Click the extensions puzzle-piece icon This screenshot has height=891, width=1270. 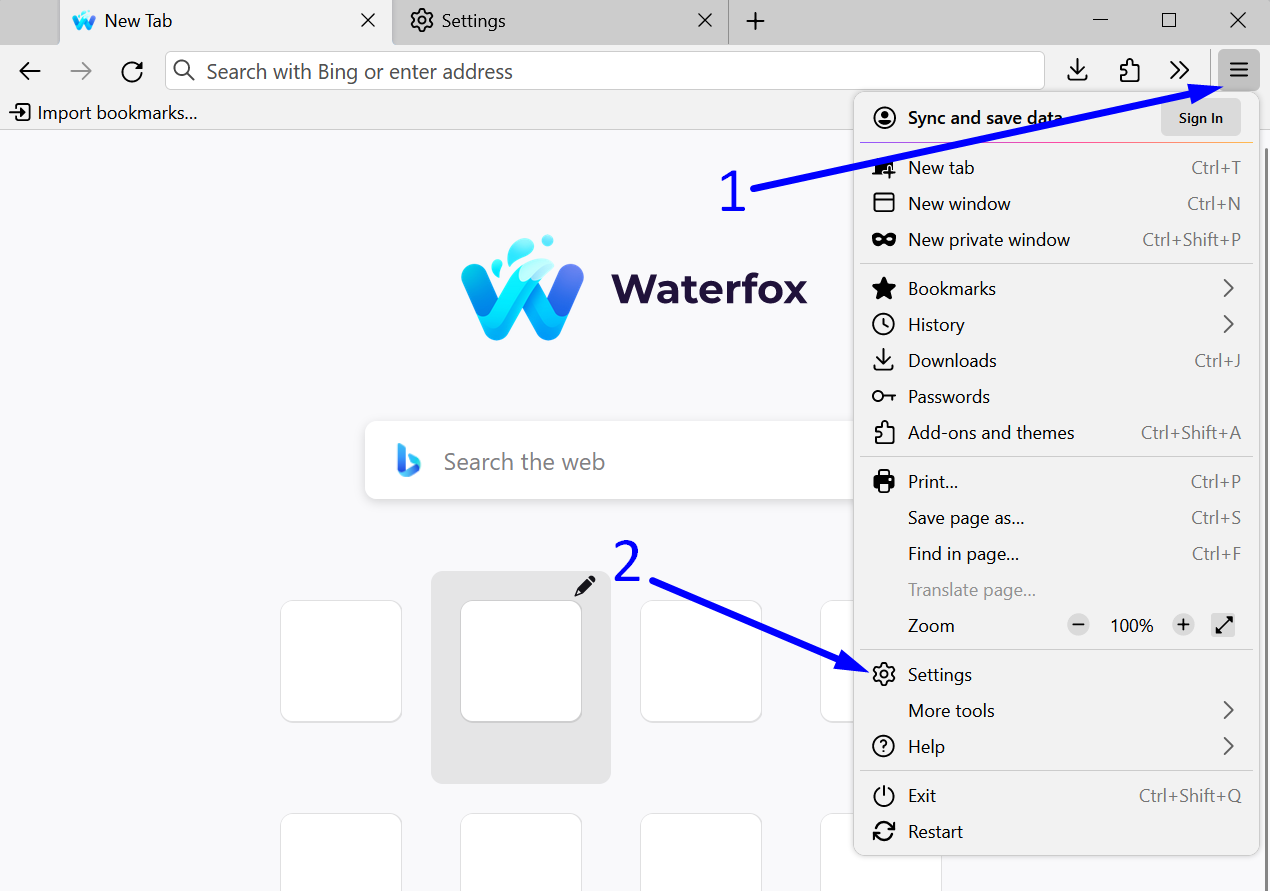coord(1129,70)
